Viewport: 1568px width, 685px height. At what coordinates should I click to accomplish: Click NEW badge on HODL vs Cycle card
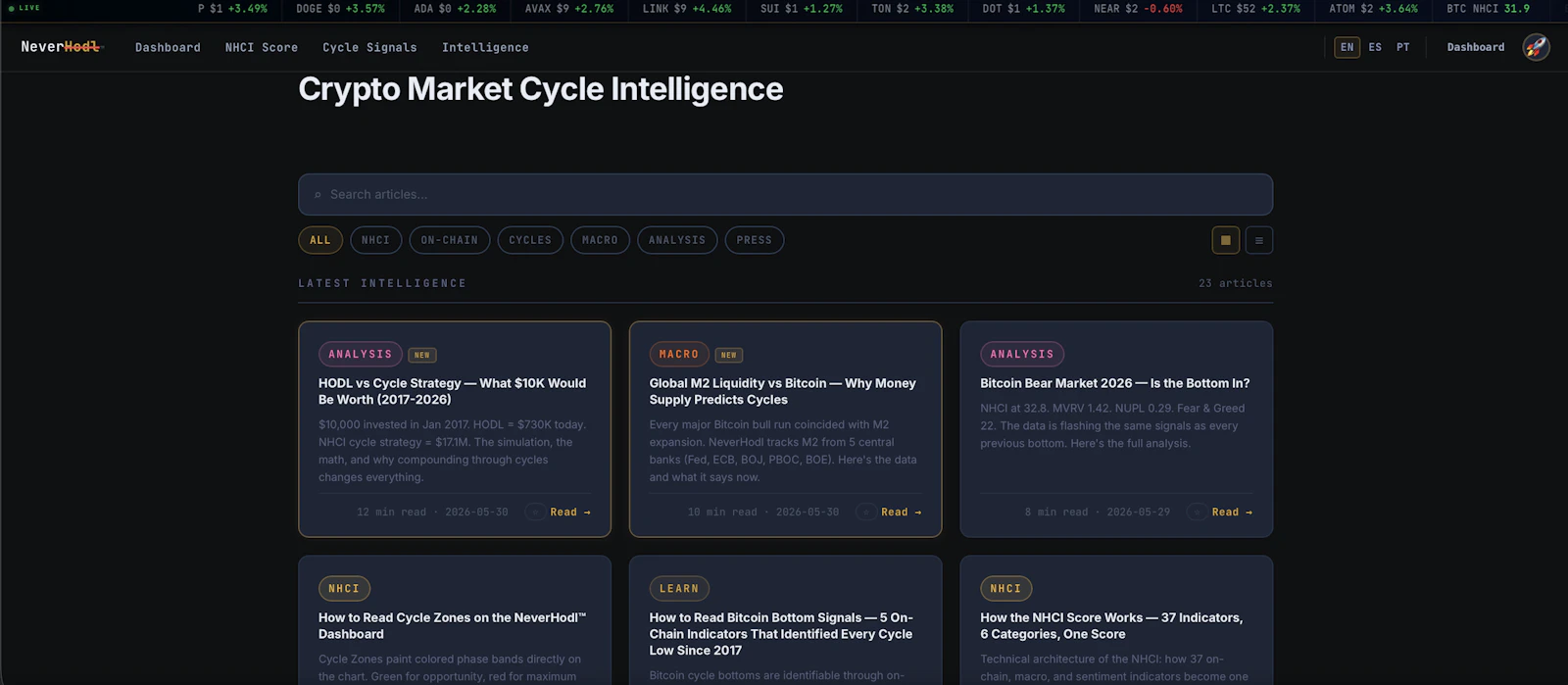point(422,355)
